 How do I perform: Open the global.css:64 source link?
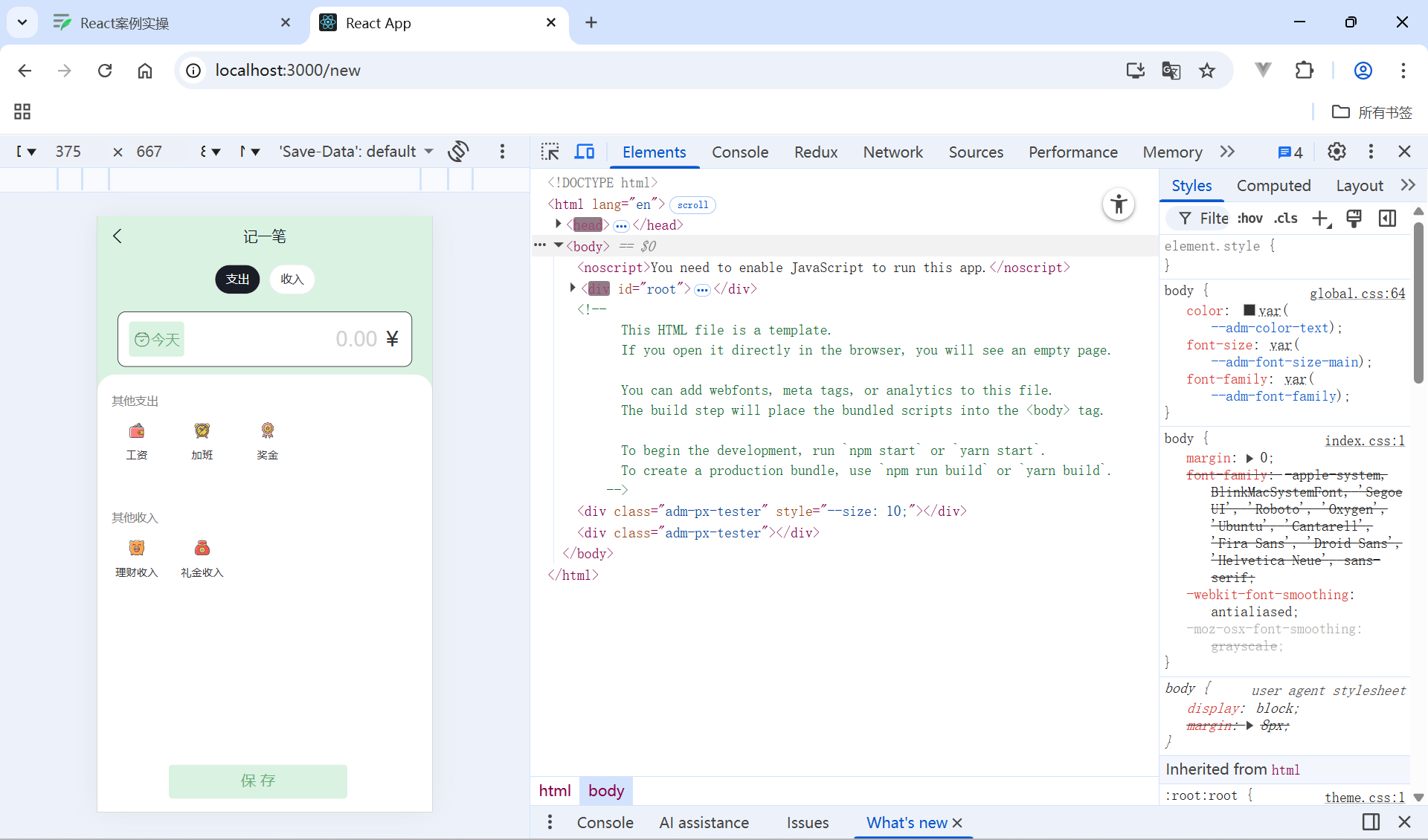tap(1357, 294)
